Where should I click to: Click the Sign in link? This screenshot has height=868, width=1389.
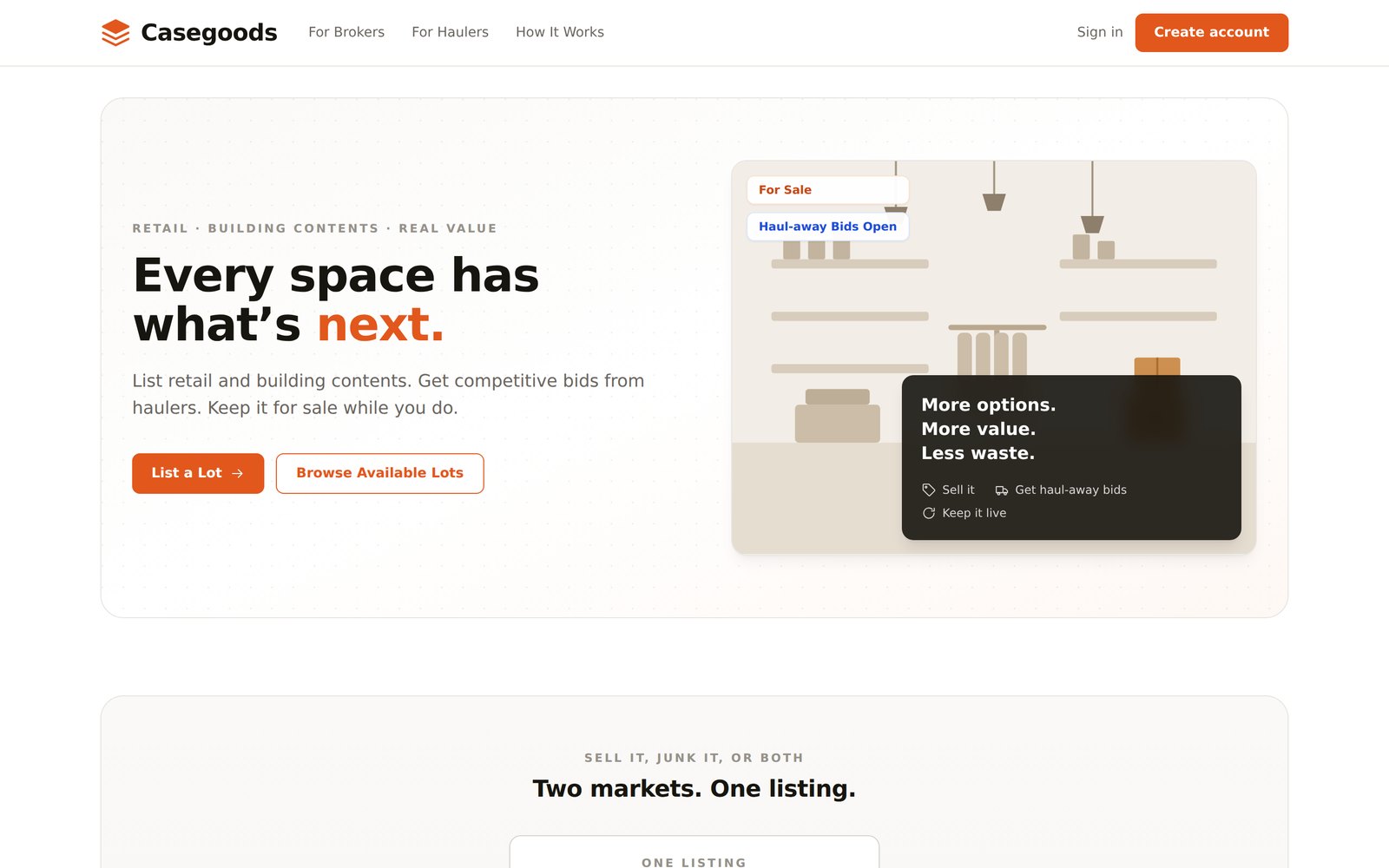point(1100,32)
